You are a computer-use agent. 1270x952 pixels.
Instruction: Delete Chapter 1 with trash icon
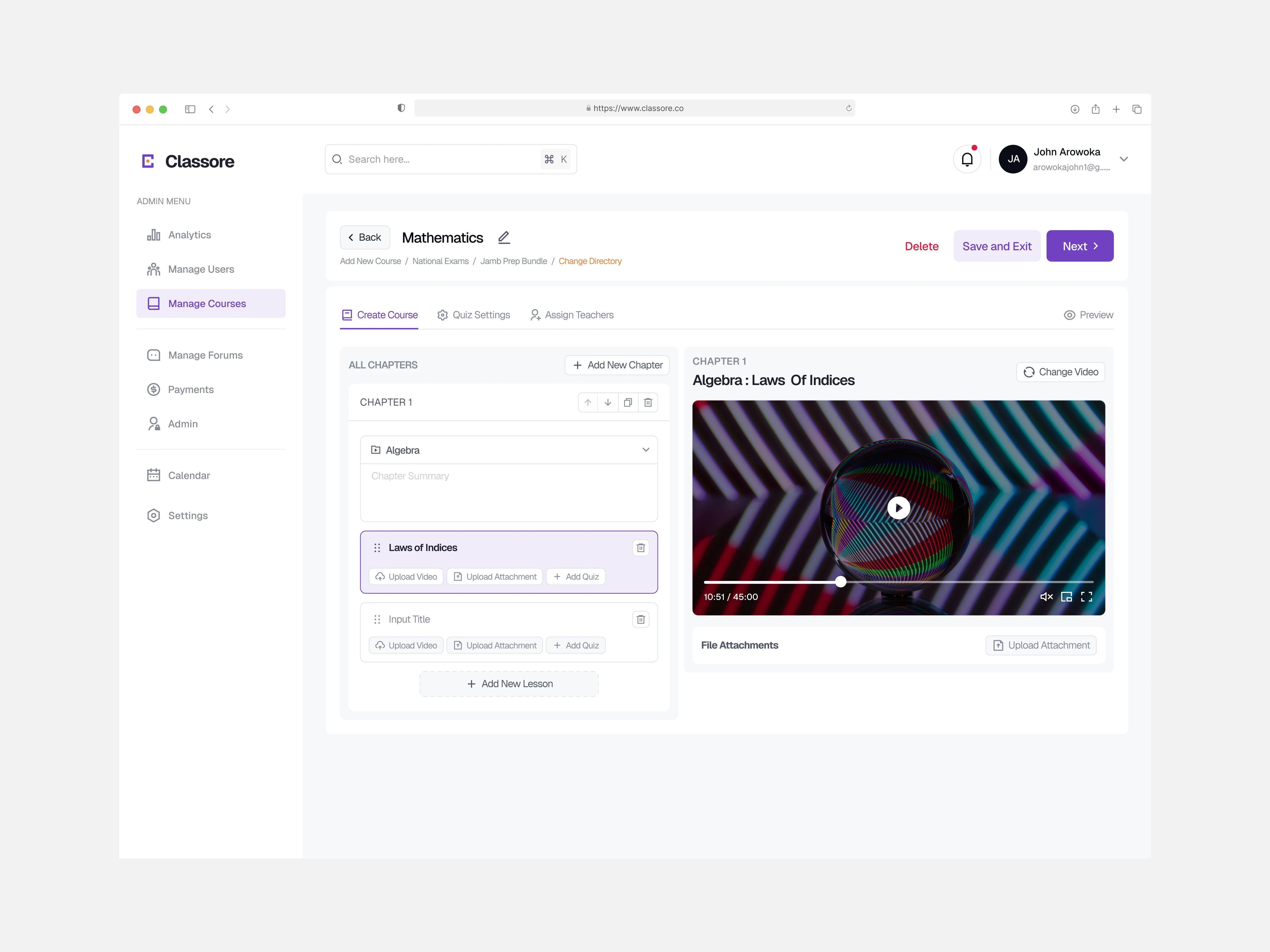coord(648,402)
